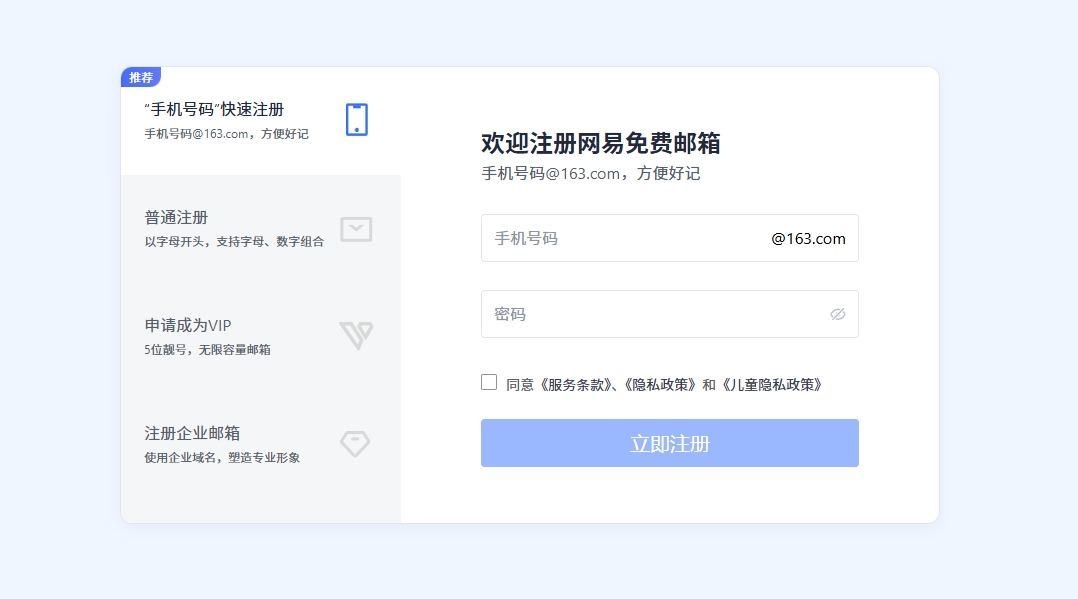
Task: Click the mobile phone icon for quick registration
Action: click(356, 119)
